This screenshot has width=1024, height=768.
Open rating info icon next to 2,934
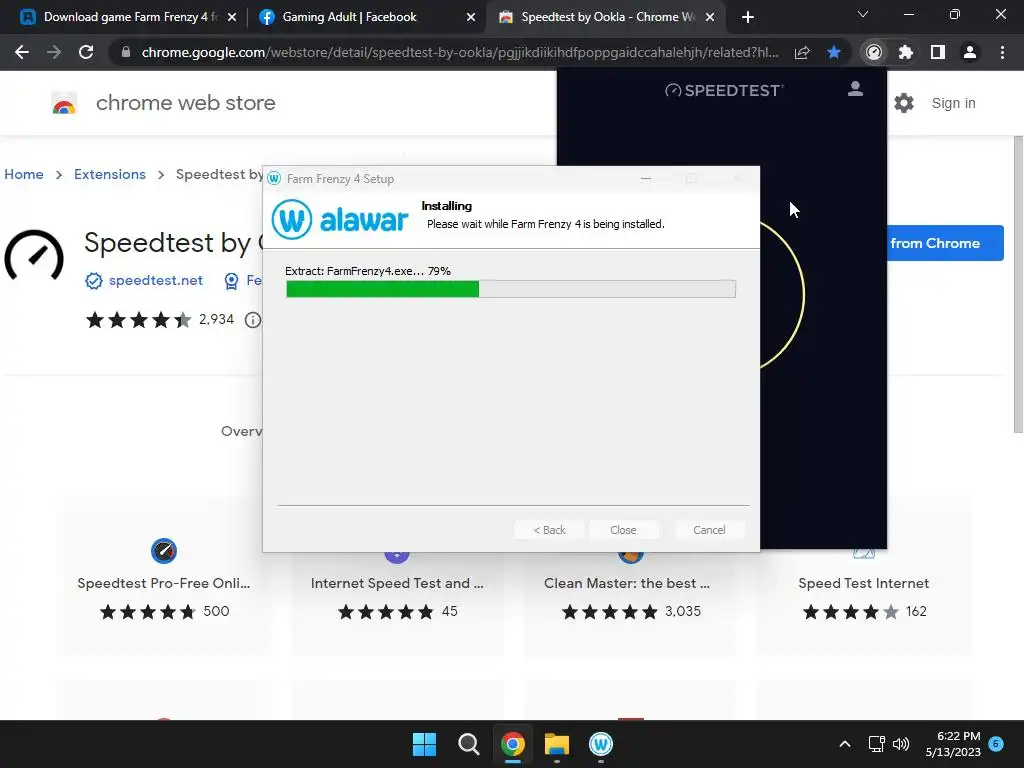253,320
